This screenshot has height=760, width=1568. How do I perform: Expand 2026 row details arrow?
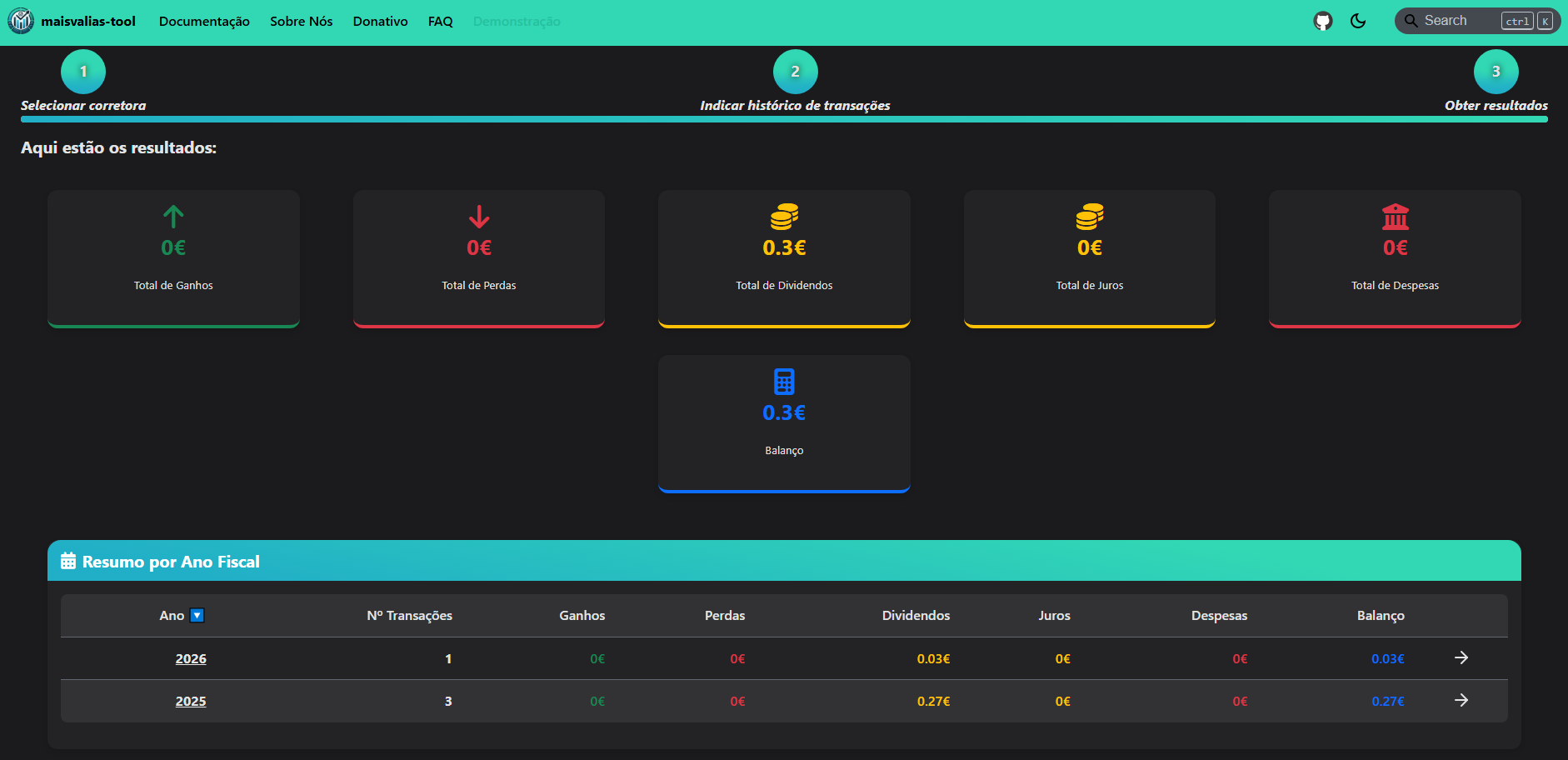click(1461, 658)
